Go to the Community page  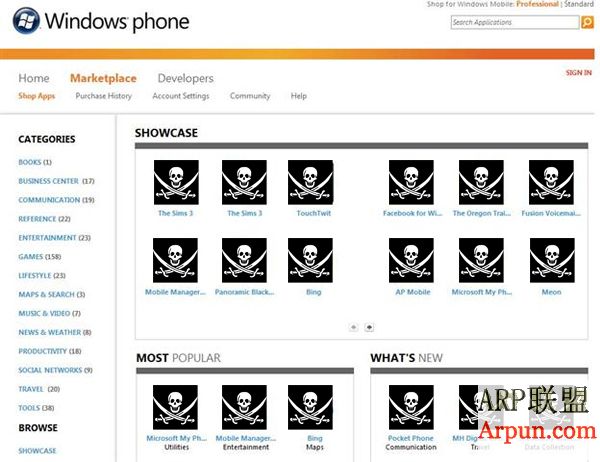[x=250, y=96]
